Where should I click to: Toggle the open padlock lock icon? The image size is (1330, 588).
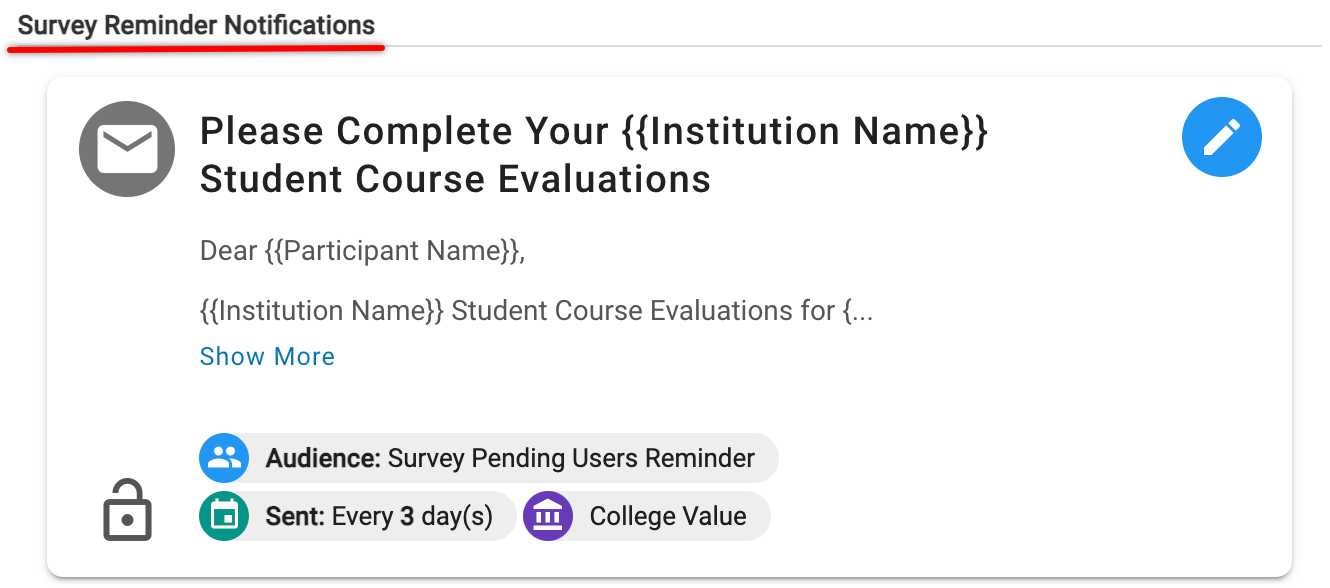click(127, 511)
